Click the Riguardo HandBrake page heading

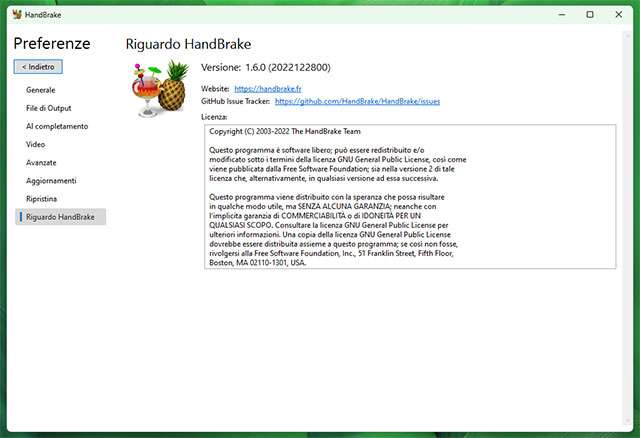coord(188,44)
